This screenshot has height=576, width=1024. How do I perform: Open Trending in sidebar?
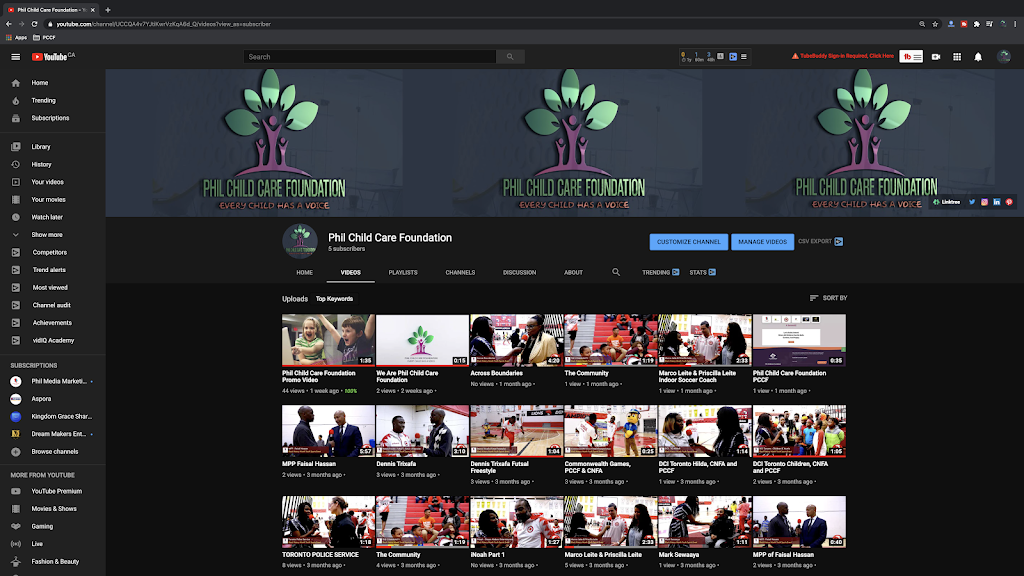(53, 101)
